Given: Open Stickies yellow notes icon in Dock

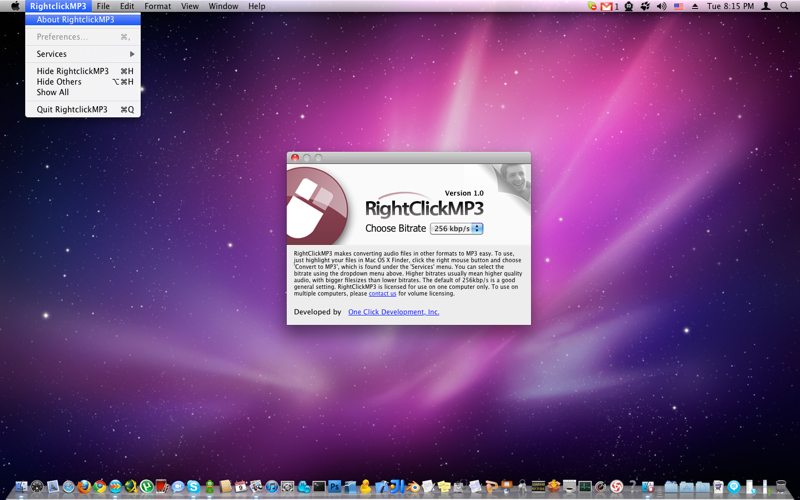Looking at the screenshot, I should point(444,487).
